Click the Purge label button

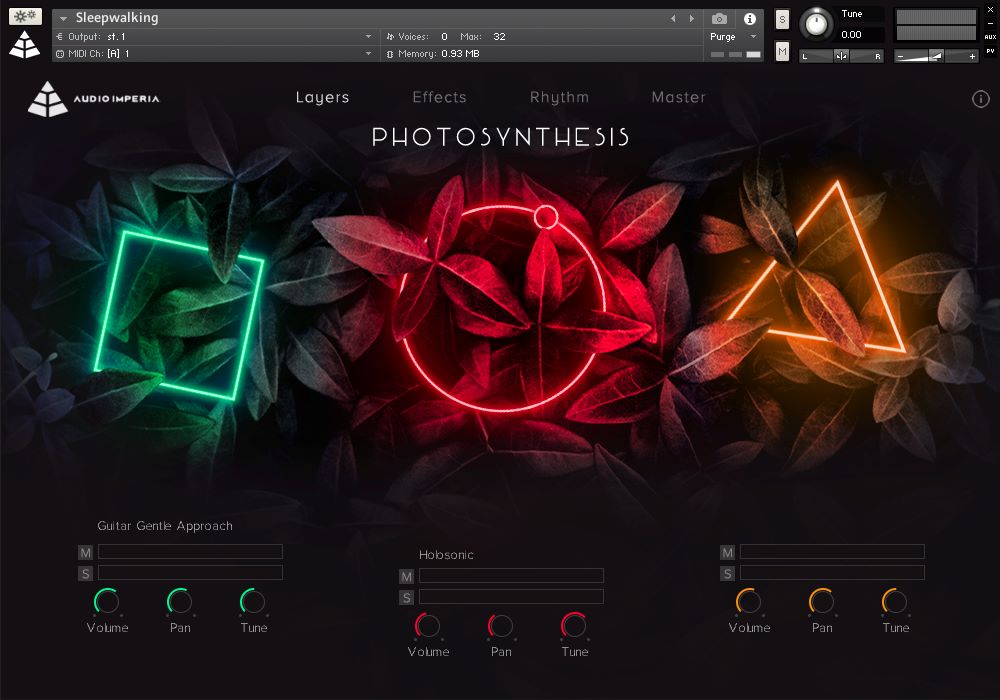pyautogui.click(x=723, y=37)
